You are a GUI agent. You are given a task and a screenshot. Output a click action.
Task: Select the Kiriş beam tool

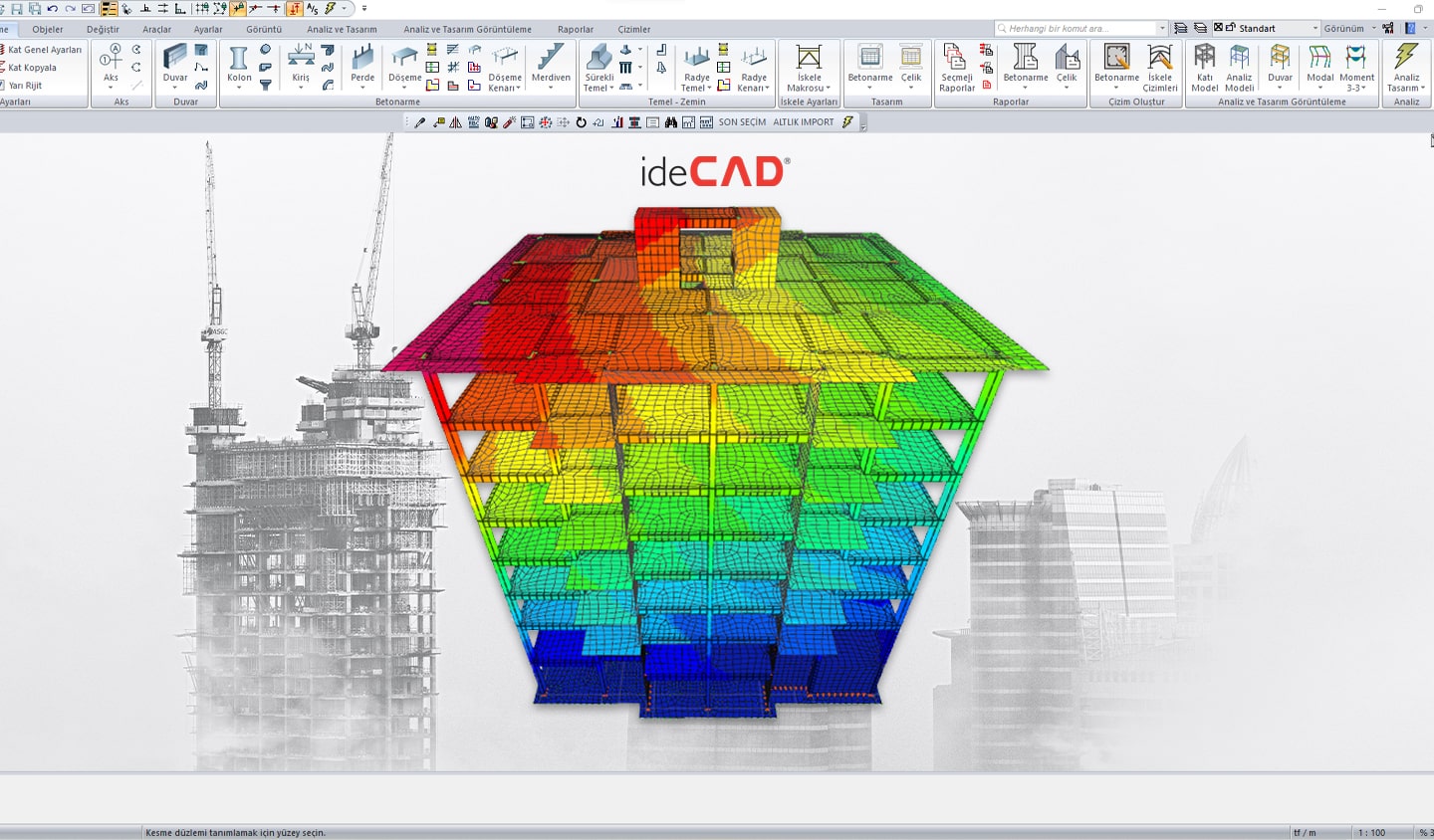(301, 67)
